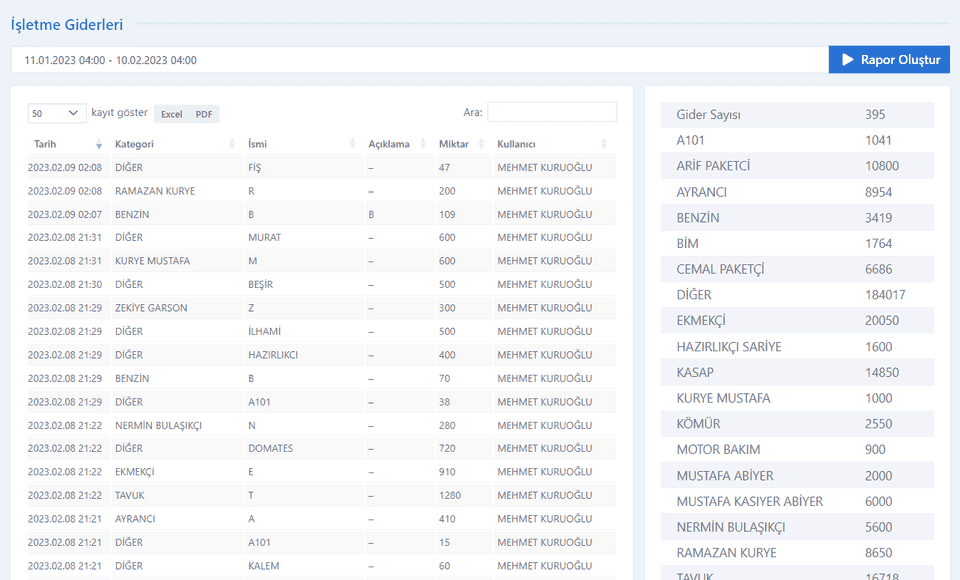This screenshot has height=580, width=960.
Task: Click the İLHAMİ name cell
Action: click(x=302, y=331)
